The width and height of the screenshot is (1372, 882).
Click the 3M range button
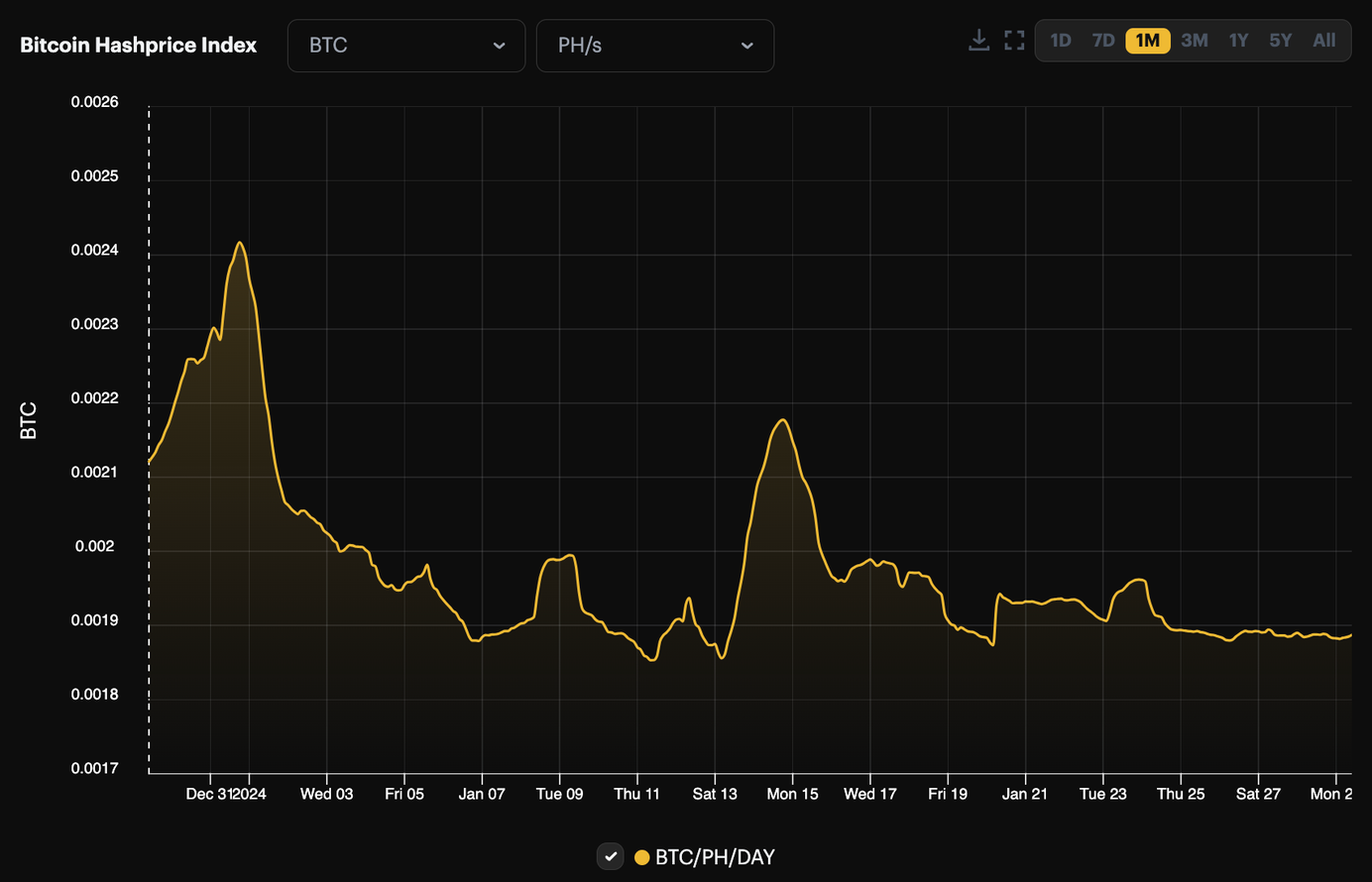coord(1194,40)
